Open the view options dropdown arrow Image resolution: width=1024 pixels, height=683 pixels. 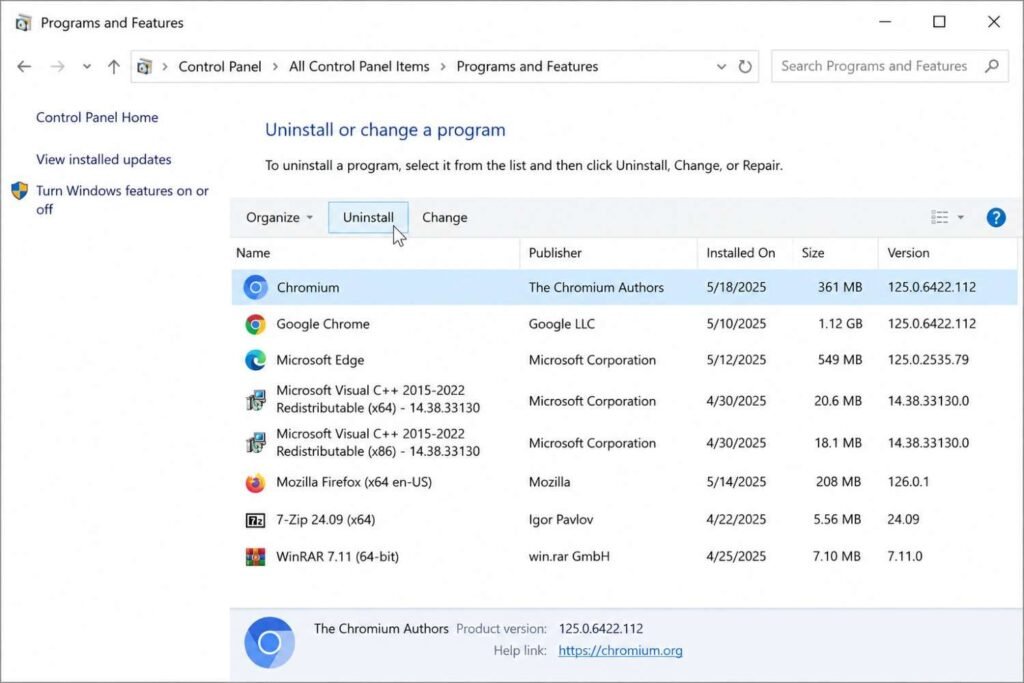tap(961, 217)
